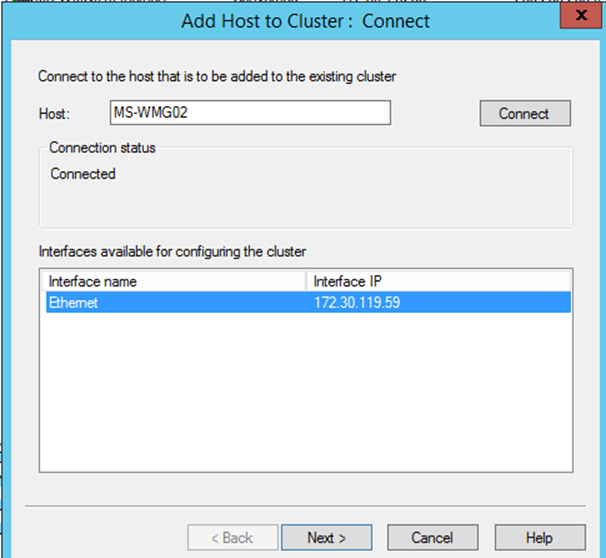Click divider between Interface name and IP headers
Screen dimensions: 606x558
(306, 281)
